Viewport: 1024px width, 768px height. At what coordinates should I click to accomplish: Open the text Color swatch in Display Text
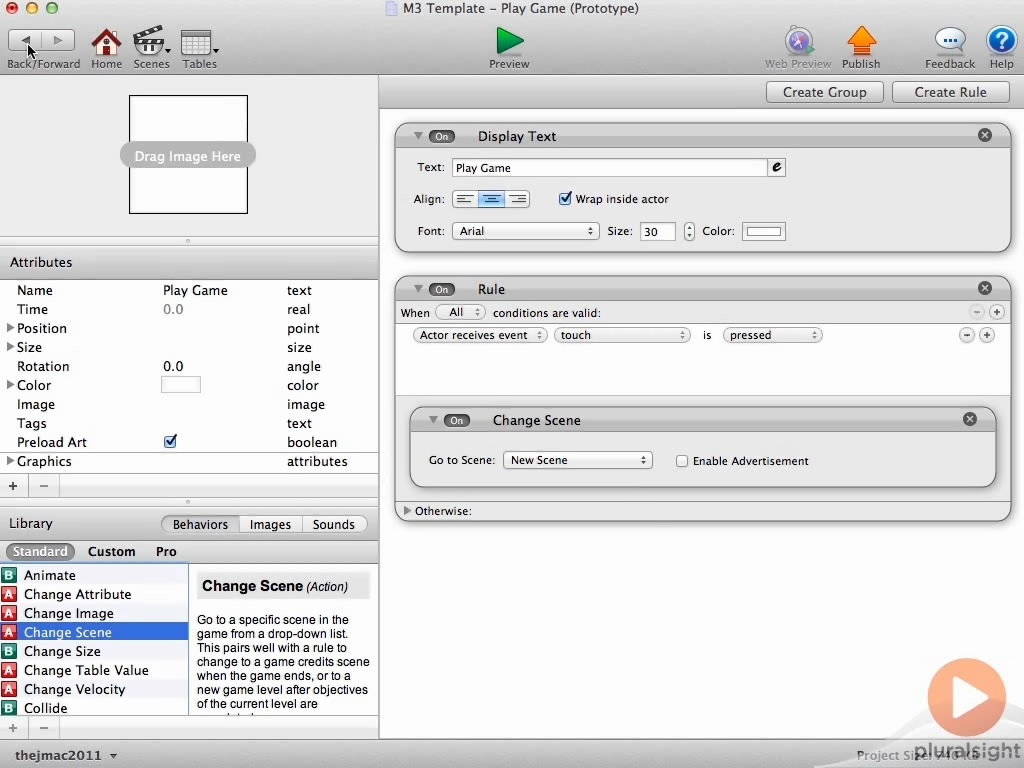point(763,231)
